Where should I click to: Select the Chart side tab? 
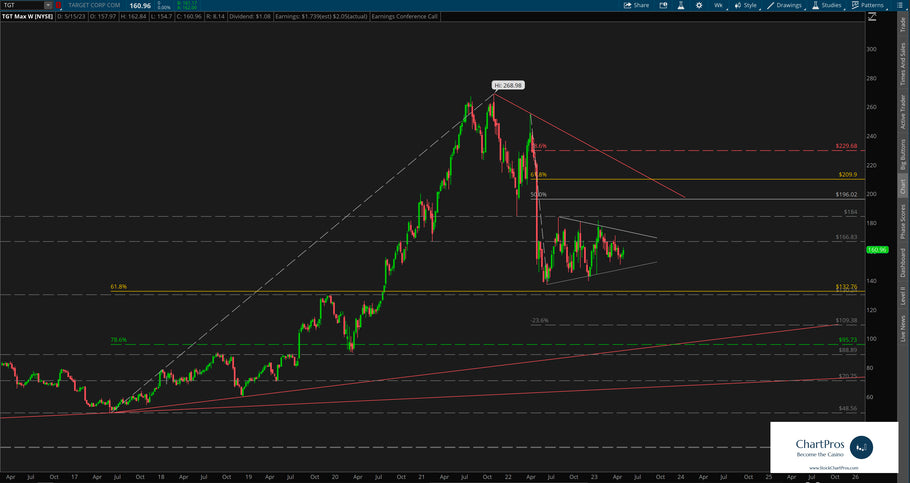(902, 186)
